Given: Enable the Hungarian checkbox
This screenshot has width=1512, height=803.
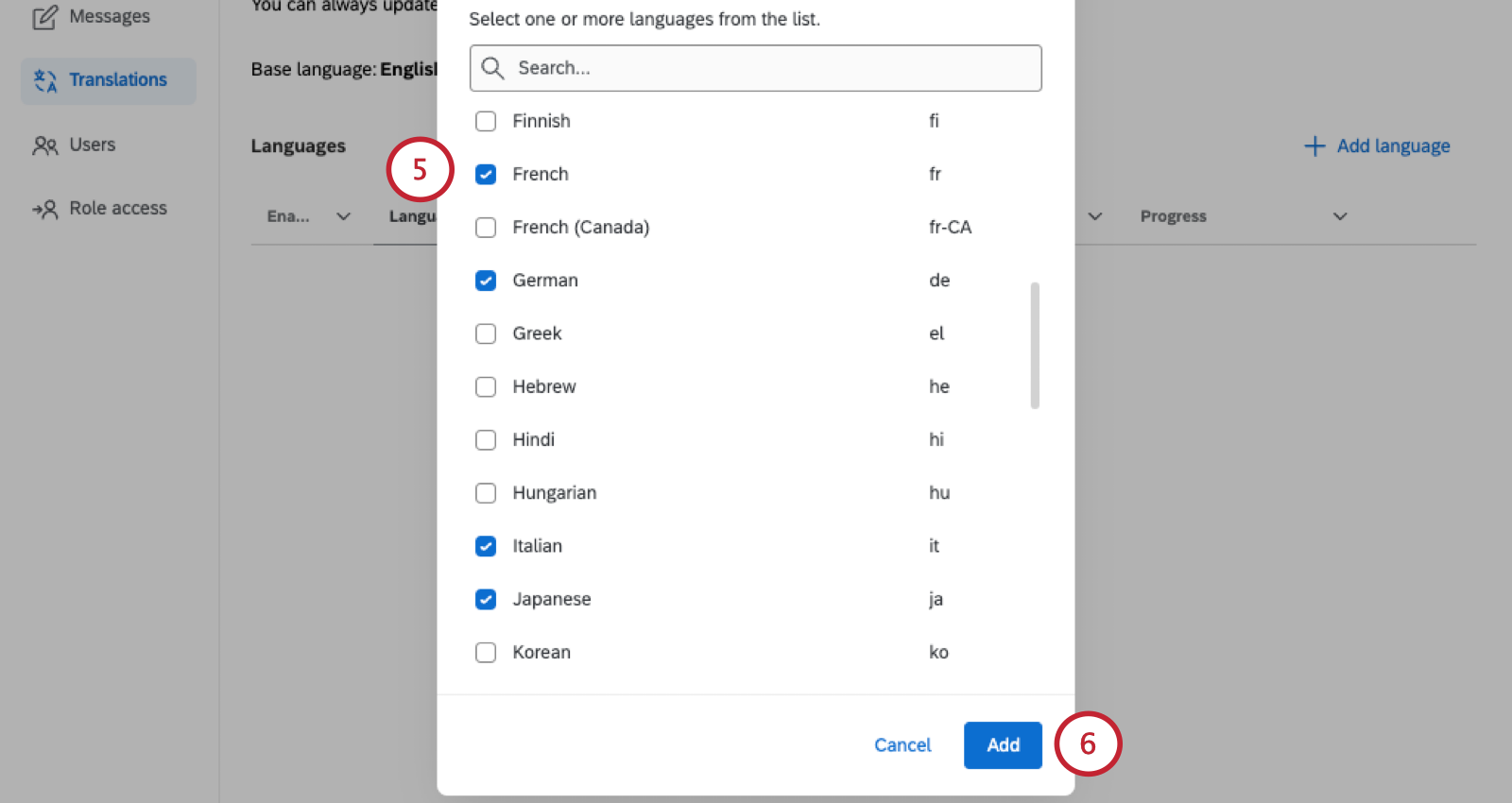Looking at the screenshot, I should (486, 493).
